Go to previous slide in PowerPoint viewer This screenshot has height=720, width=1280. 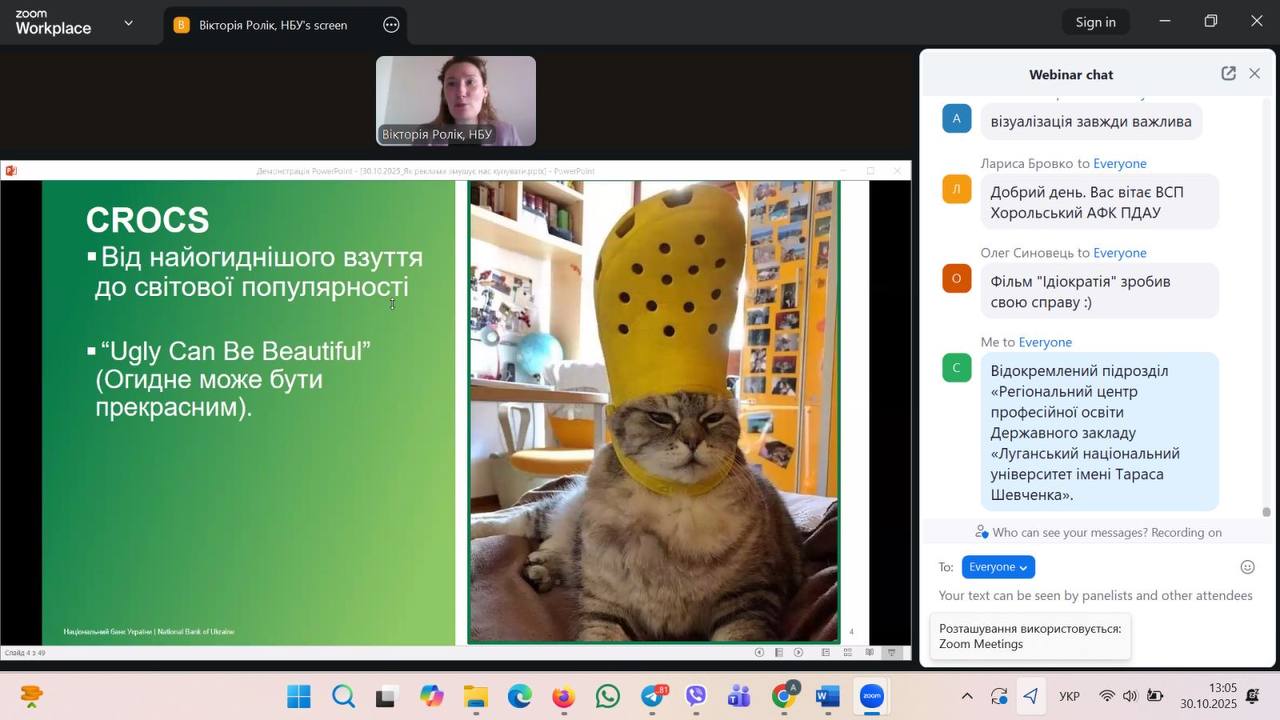coord(759,653)
